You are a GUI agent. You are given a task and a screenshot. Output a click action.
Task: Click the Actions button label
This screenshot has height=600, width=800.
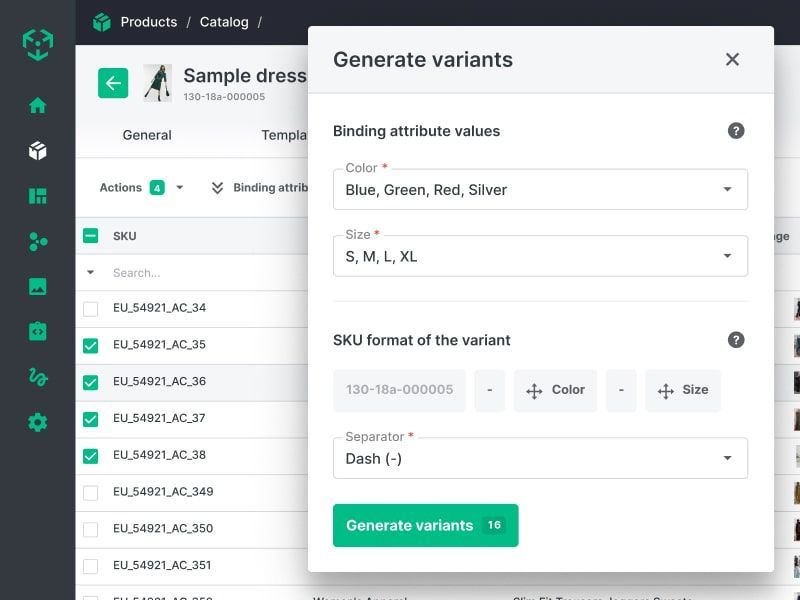[x=120, y=188]
